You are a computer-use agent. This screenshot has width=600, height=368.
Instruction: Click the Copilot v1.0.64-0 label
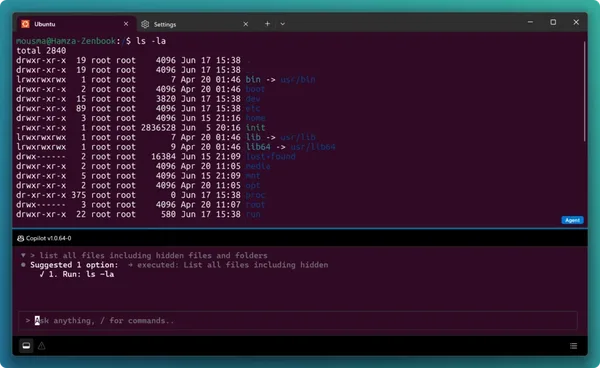pos(49,238)
